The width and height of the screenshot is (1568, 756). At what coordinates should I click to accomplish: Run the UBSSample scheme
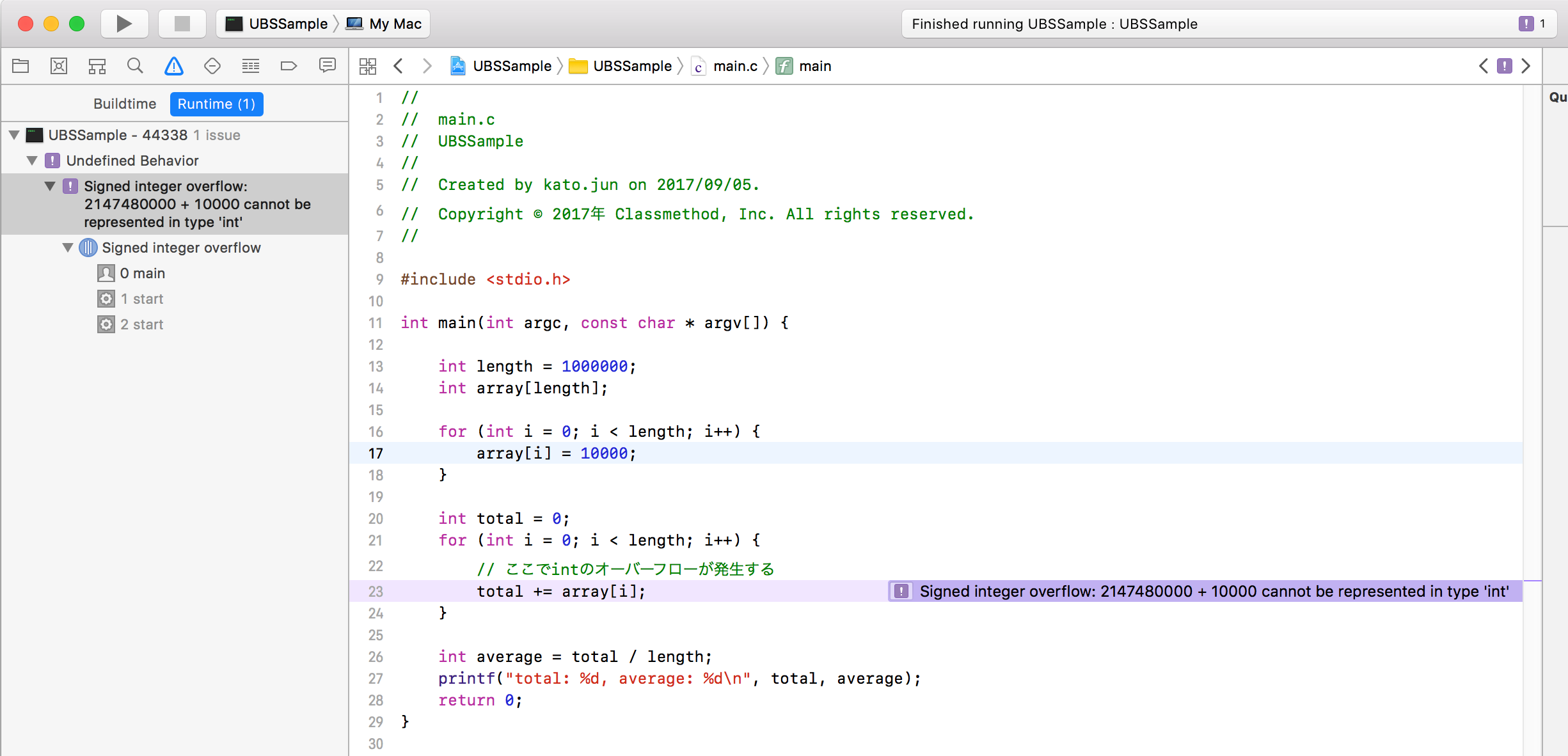(x=124, y=23)
